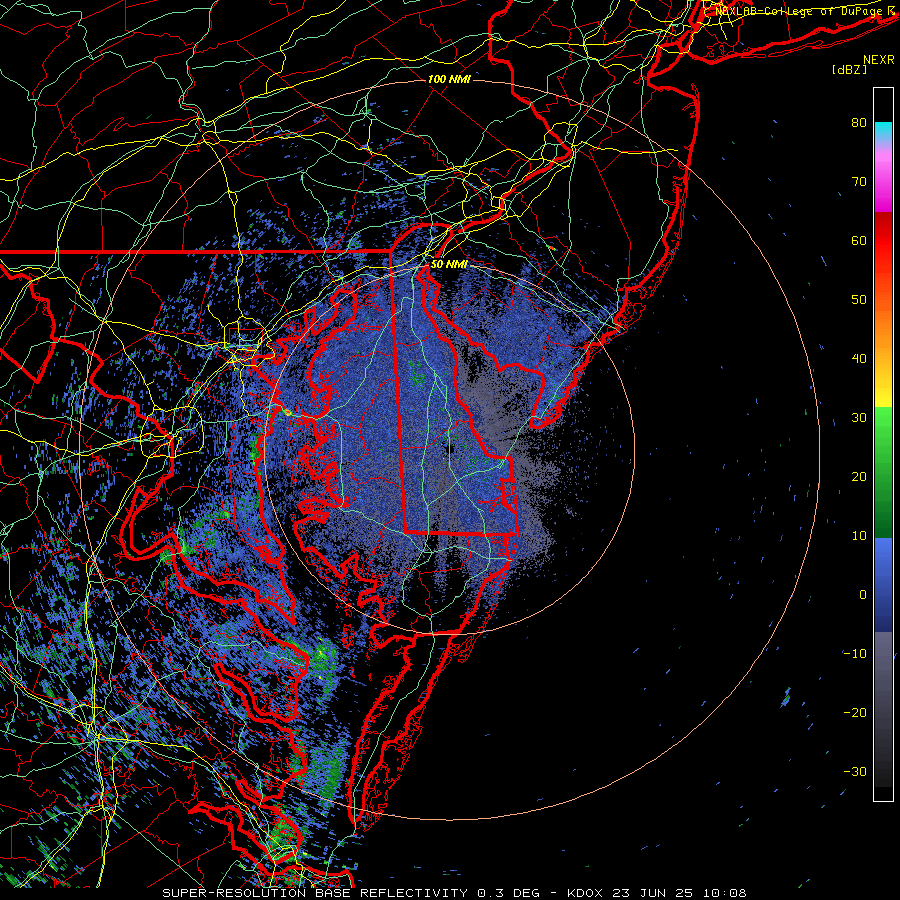Click the 50 NMI range ring label
This screenshot has height=900, width=900.
[449, 264]
